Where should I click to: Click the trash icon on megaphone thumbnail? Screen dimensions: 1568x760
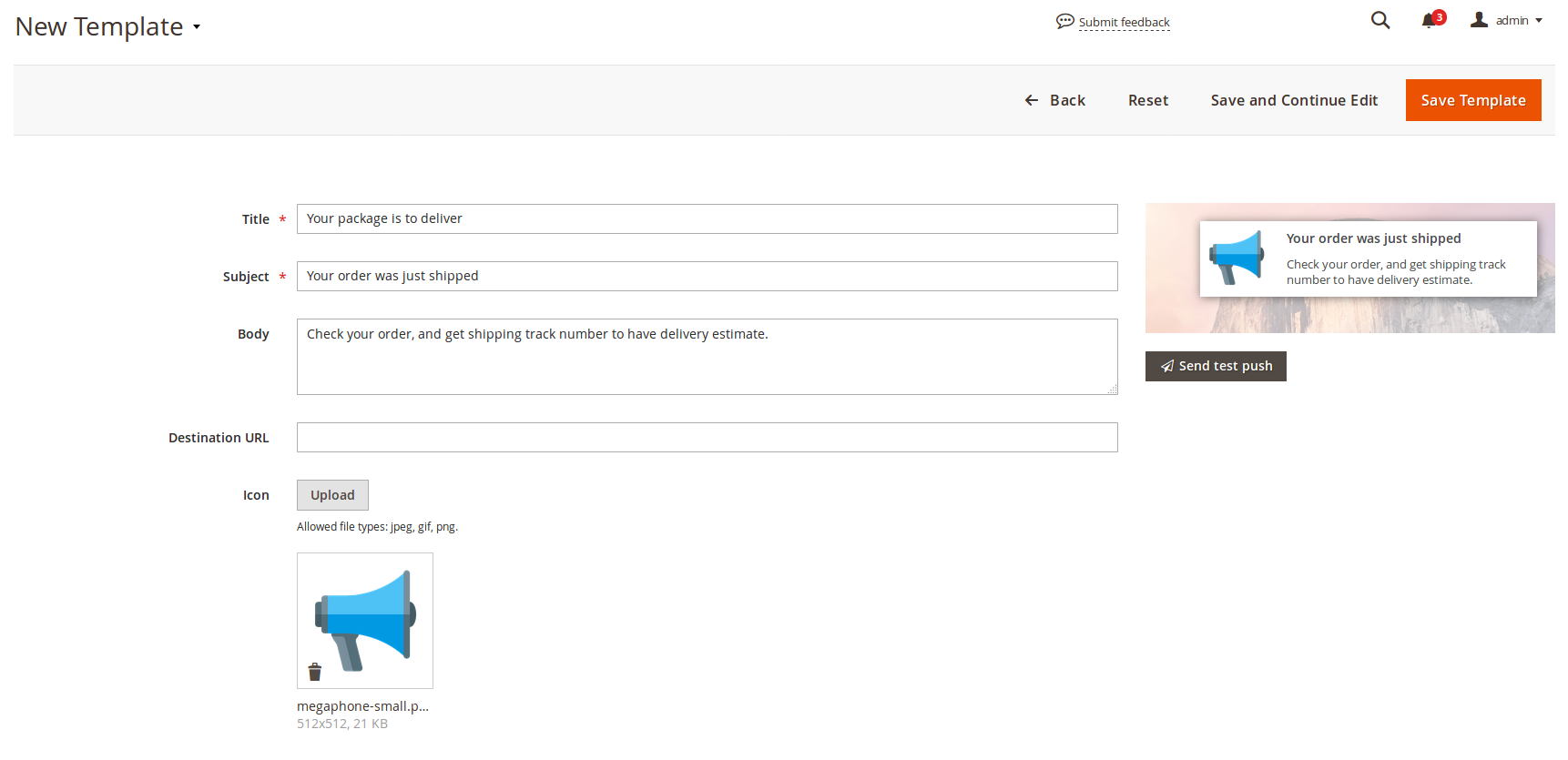(315, 672)
